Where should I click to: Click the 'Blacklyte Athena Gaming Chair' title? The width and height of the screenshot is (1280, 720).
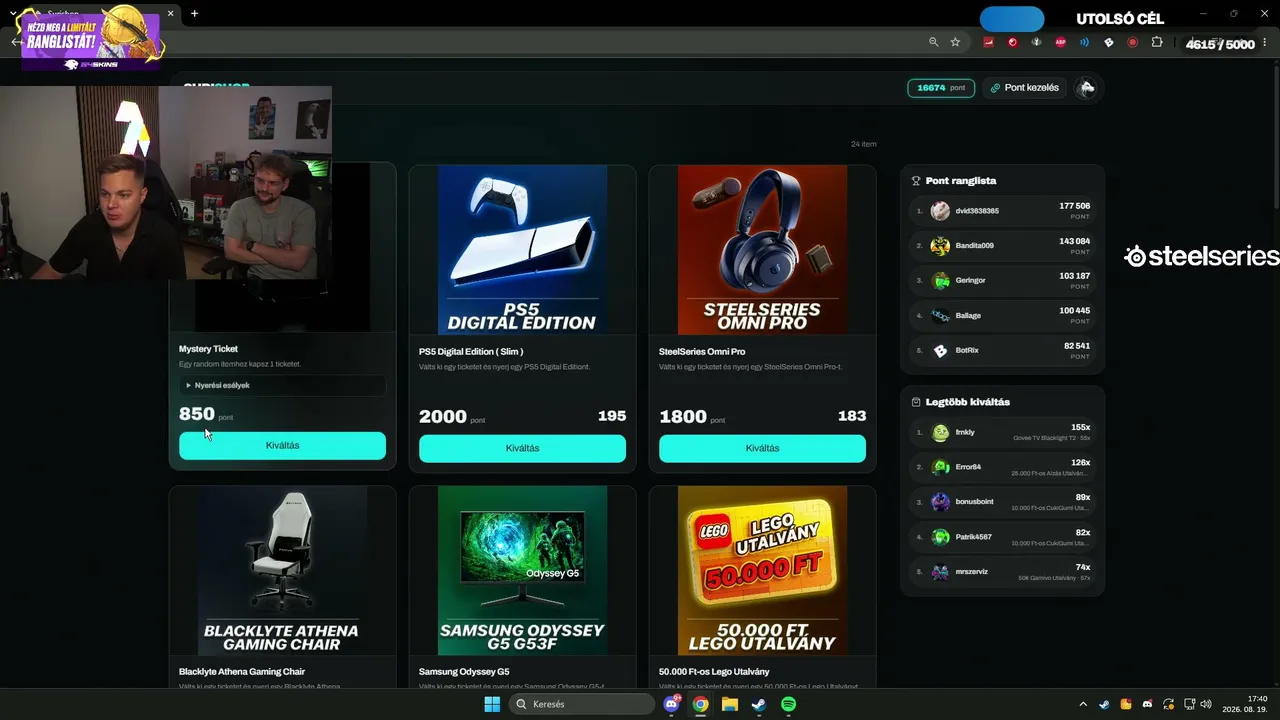pos(242,672)
